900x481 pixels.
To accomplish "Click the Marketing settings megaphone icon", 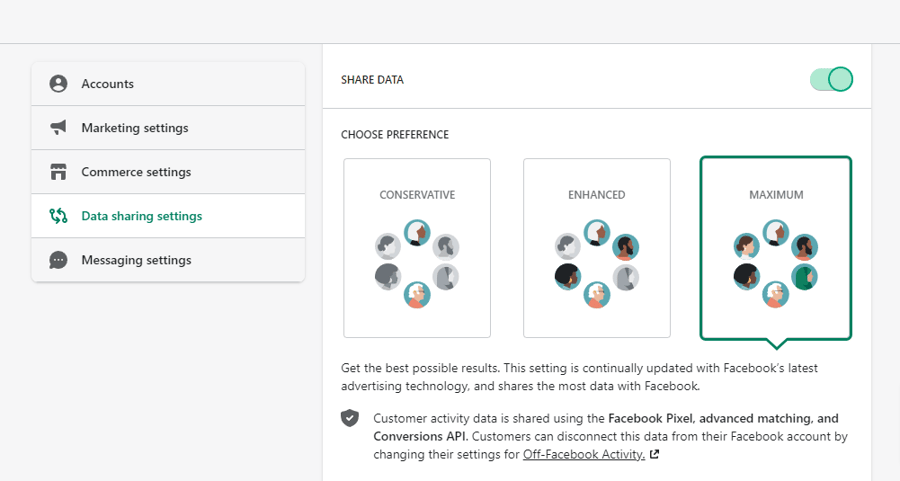I will pos(59,128).
